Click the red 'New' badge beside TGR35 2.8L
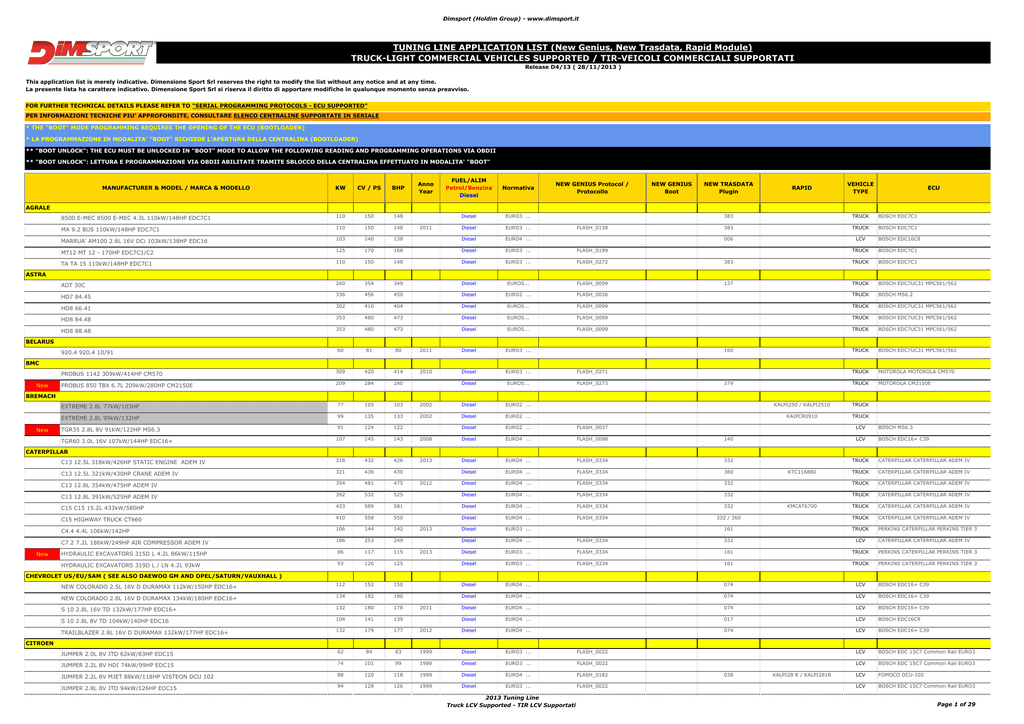Viewport: 1024px width, 724px height. (42, 430)
